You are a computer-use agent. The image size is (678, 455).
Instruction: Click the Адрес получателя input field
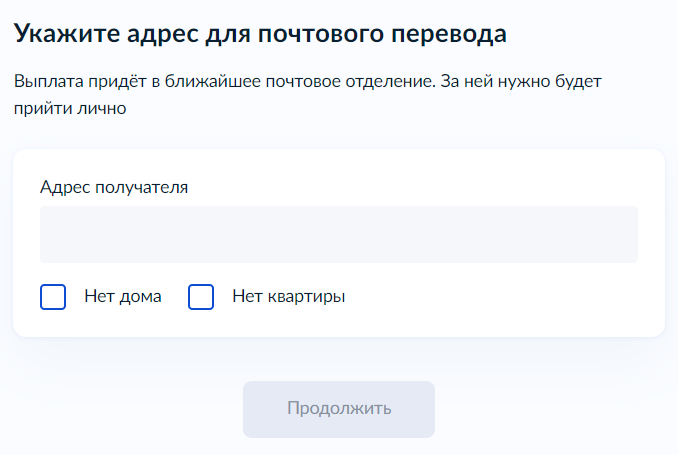click(339, 234)
